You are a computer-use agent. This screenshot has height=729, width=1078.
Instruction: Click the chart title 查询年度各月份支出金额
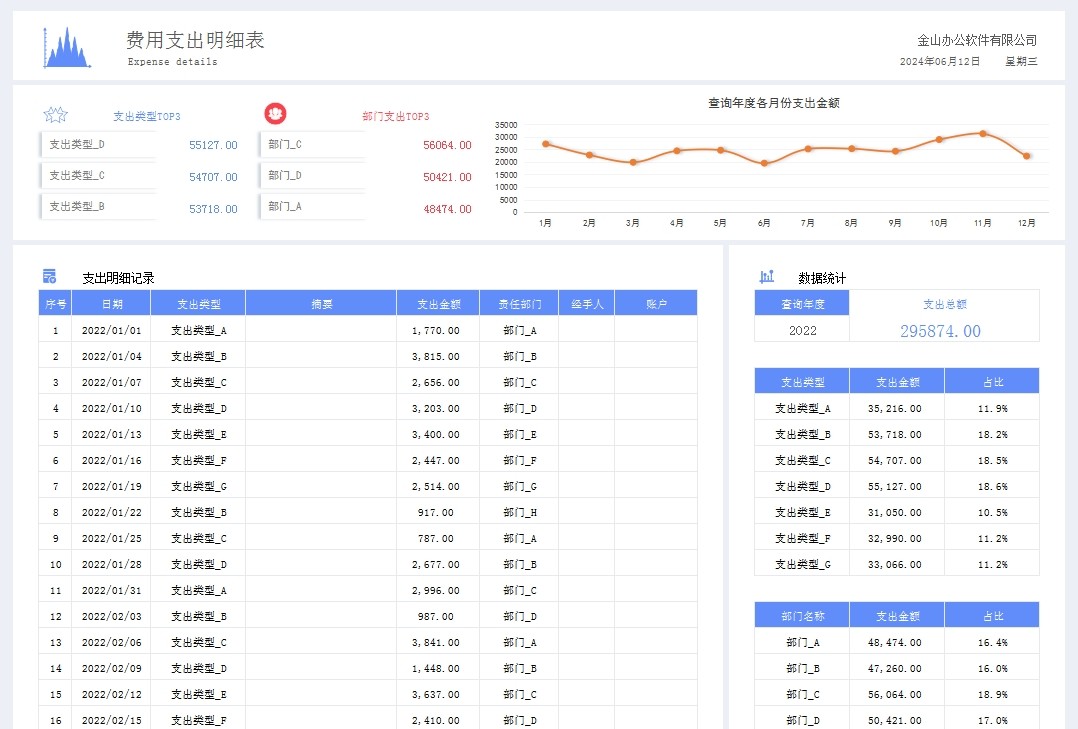click(x=773, y=102)
